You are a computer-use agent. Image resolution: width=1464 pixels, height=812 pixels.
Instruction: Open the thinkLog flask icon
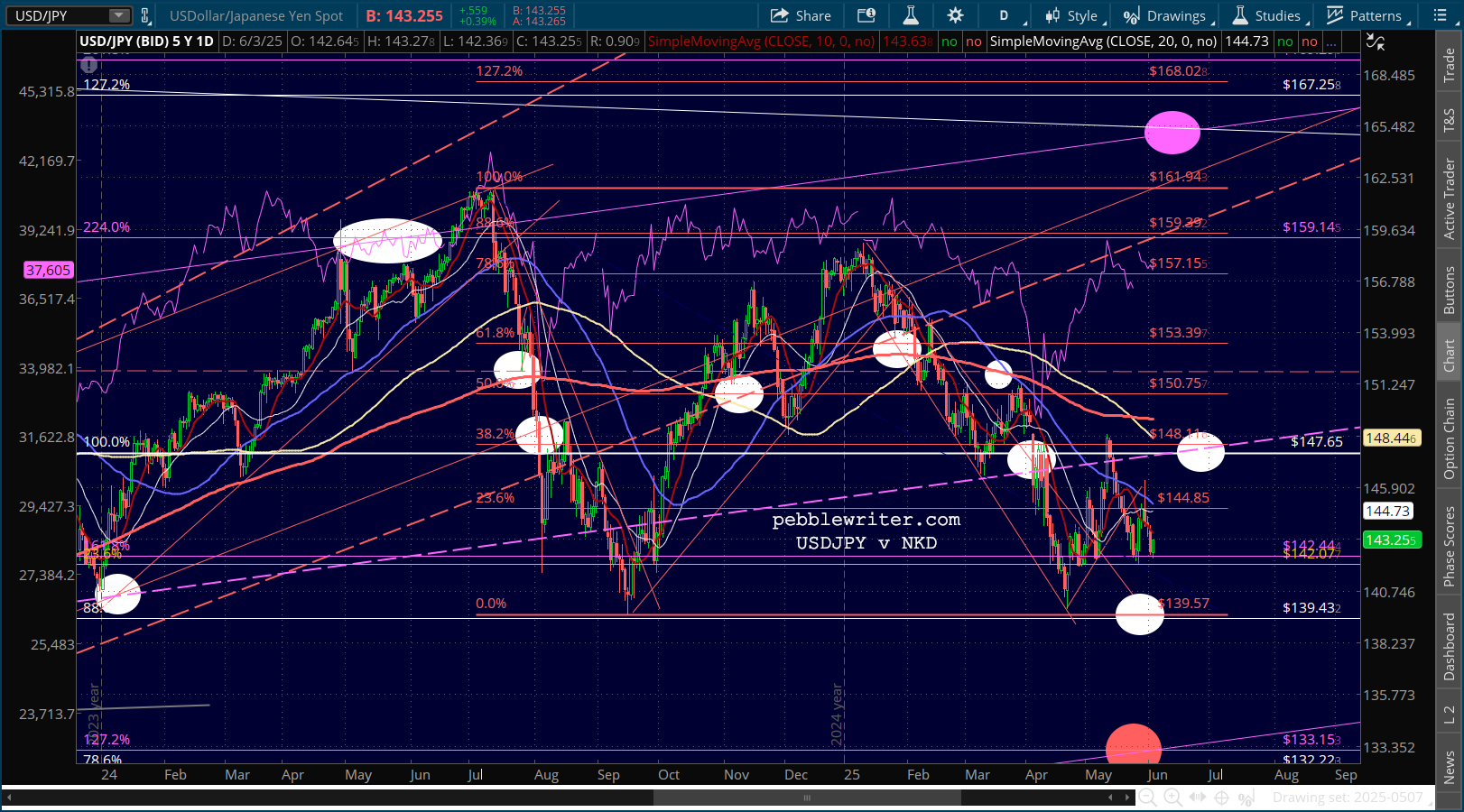pyautogui.click(x=911, y=15)
